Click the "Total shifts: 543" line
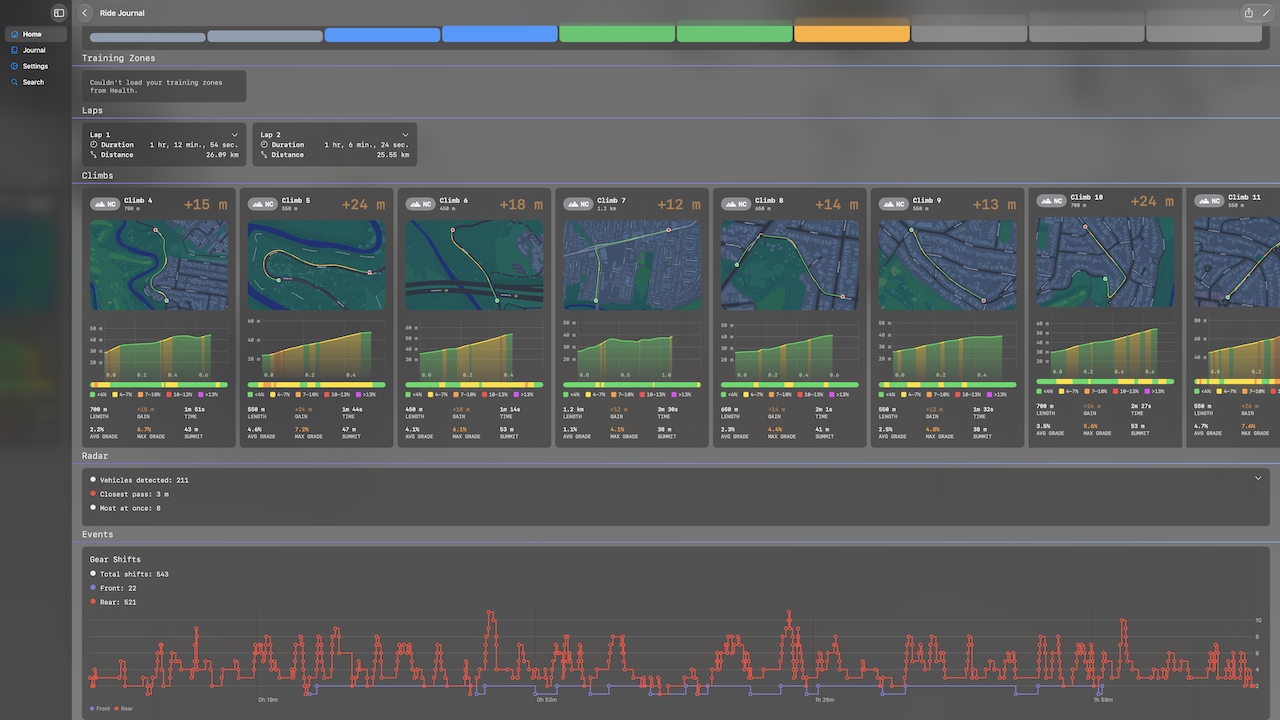Screen dimensions: 1280x720 click(x=129, y=574)
